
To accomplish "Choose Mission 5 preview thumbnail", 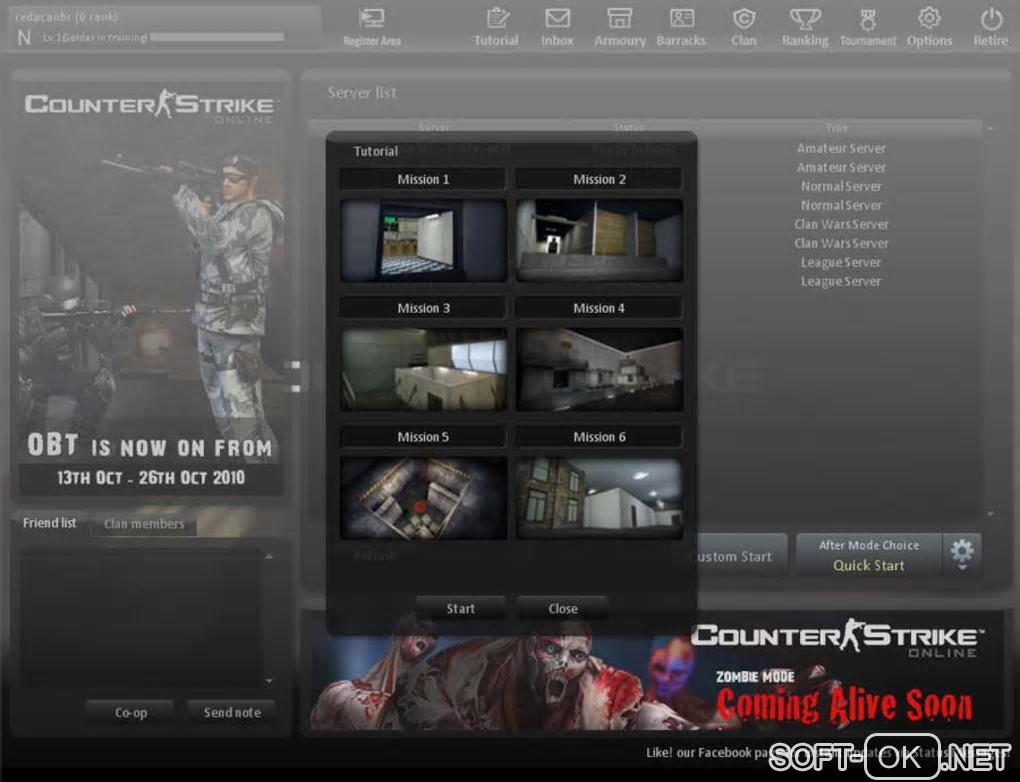I will coord(423,498).
